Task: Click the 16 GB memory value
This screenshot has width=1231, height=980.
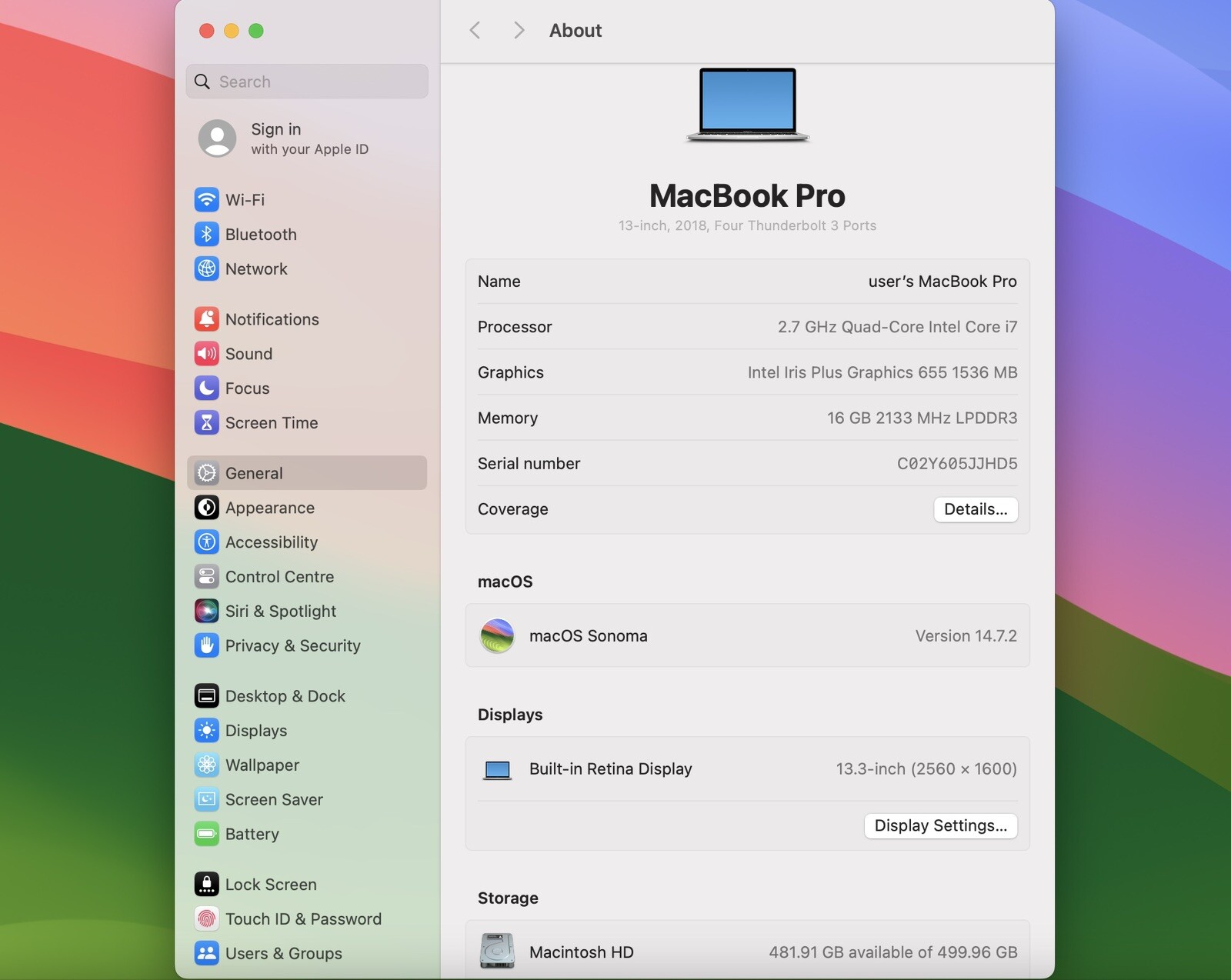Action: click(922, 418)
